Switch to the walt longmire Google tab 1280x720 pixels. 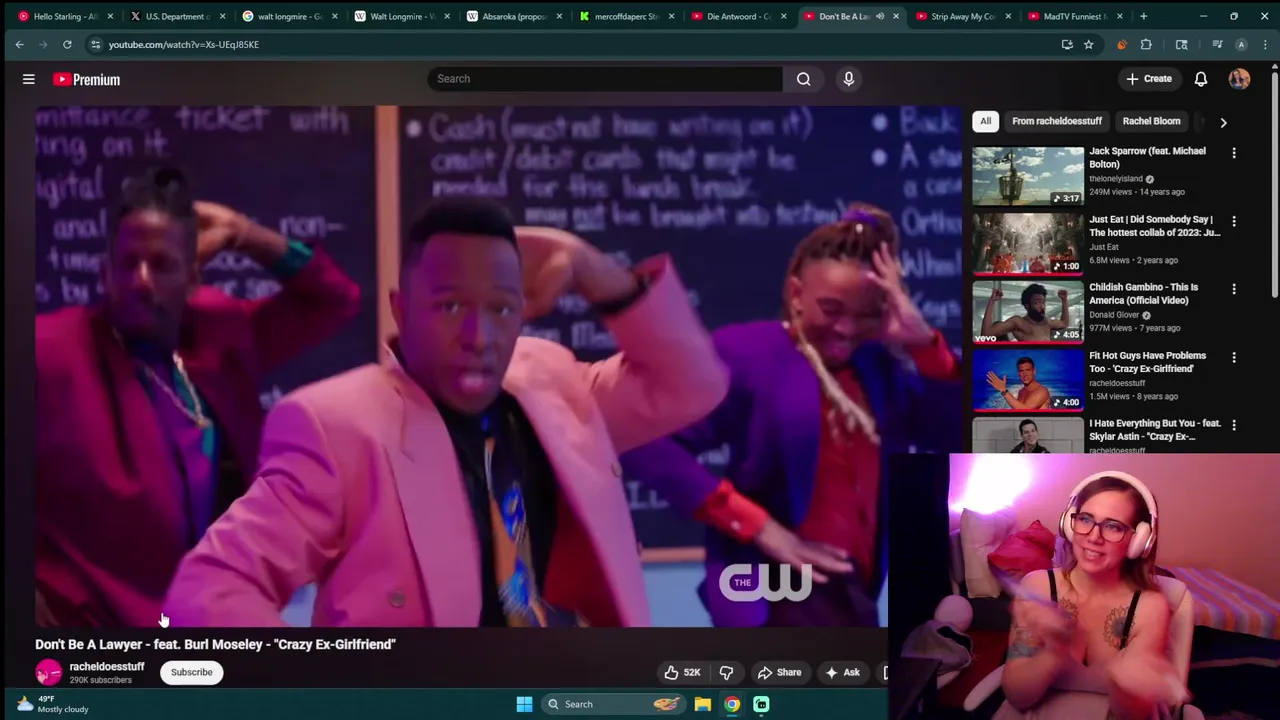(x=288, y=16)
